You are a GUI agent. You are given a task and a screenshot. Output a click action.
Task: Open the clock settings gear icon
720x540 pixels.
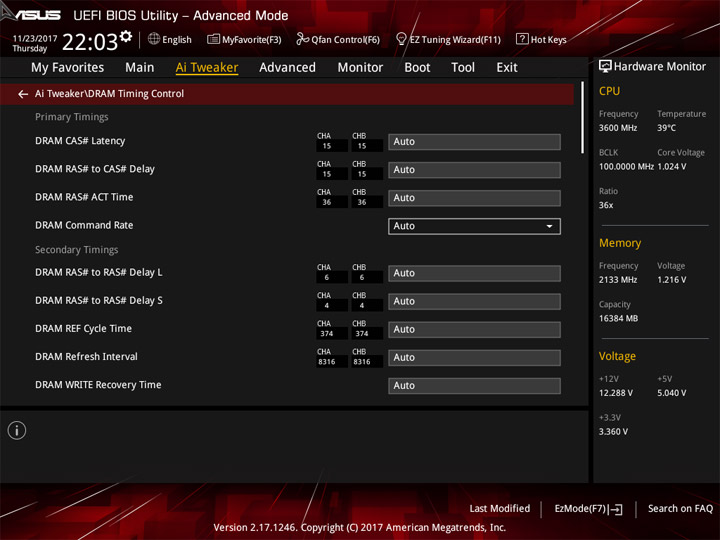pyautogui.click(x=125, y=36)
